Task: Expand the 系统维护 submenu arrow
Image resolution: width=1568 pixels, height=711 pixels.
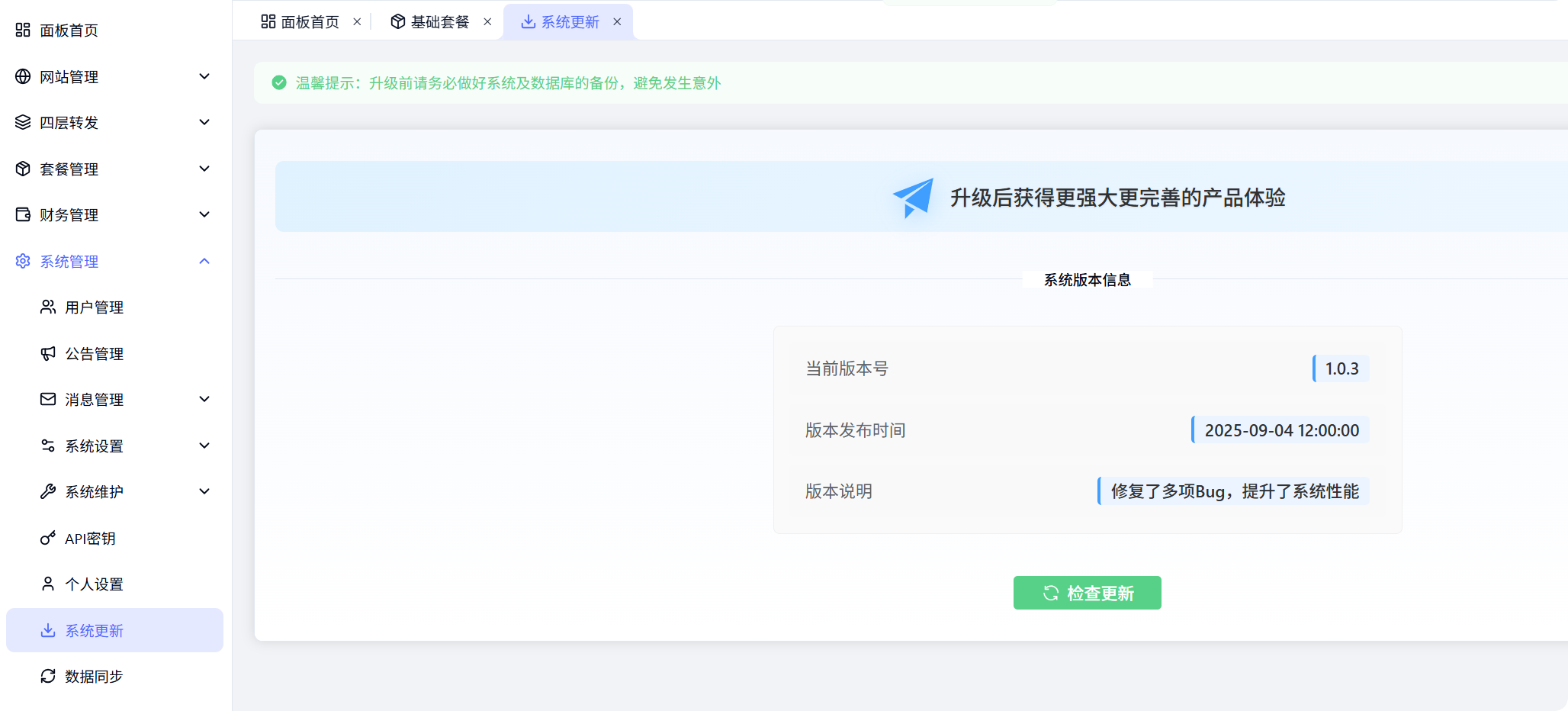Action: pyautogui.click(x=204, y=491)
